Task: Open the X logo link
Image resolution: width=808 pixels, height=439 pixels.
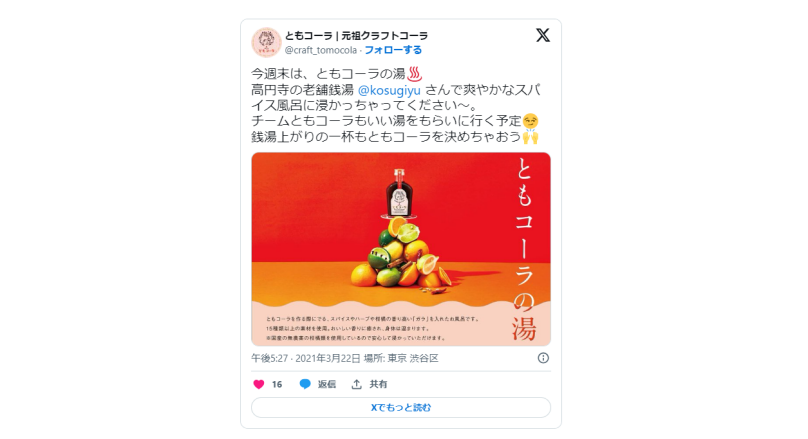Action: 543,35
